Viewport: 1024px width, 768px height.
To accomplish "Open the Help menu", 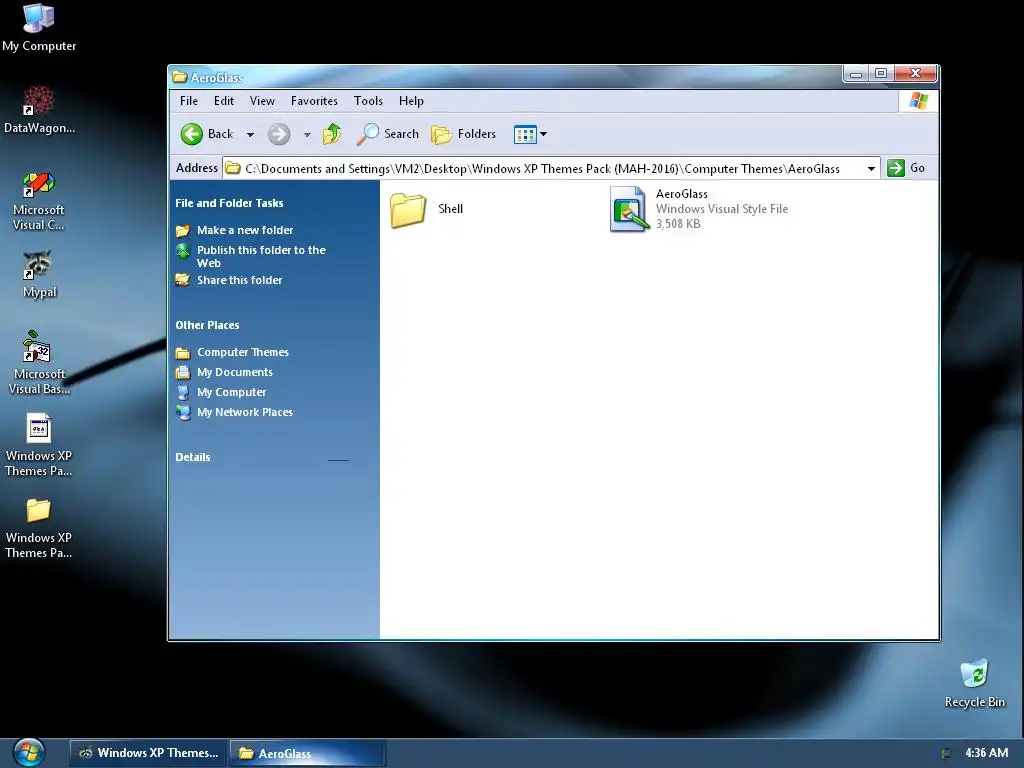I will (x=411, y=101).
